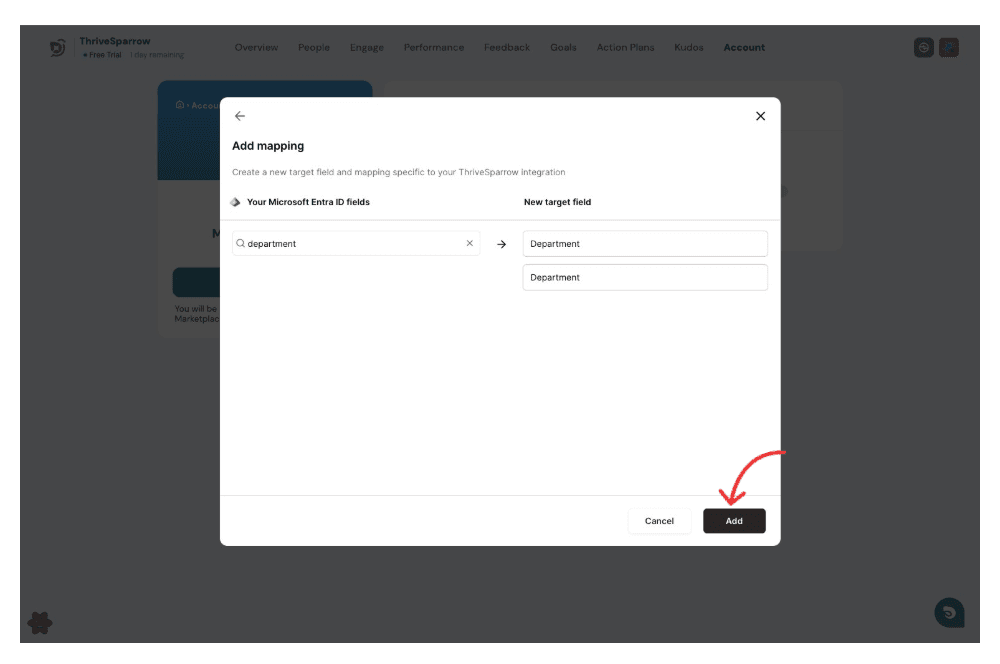
Task: Click the Add button
Action: tap(734, 521)
